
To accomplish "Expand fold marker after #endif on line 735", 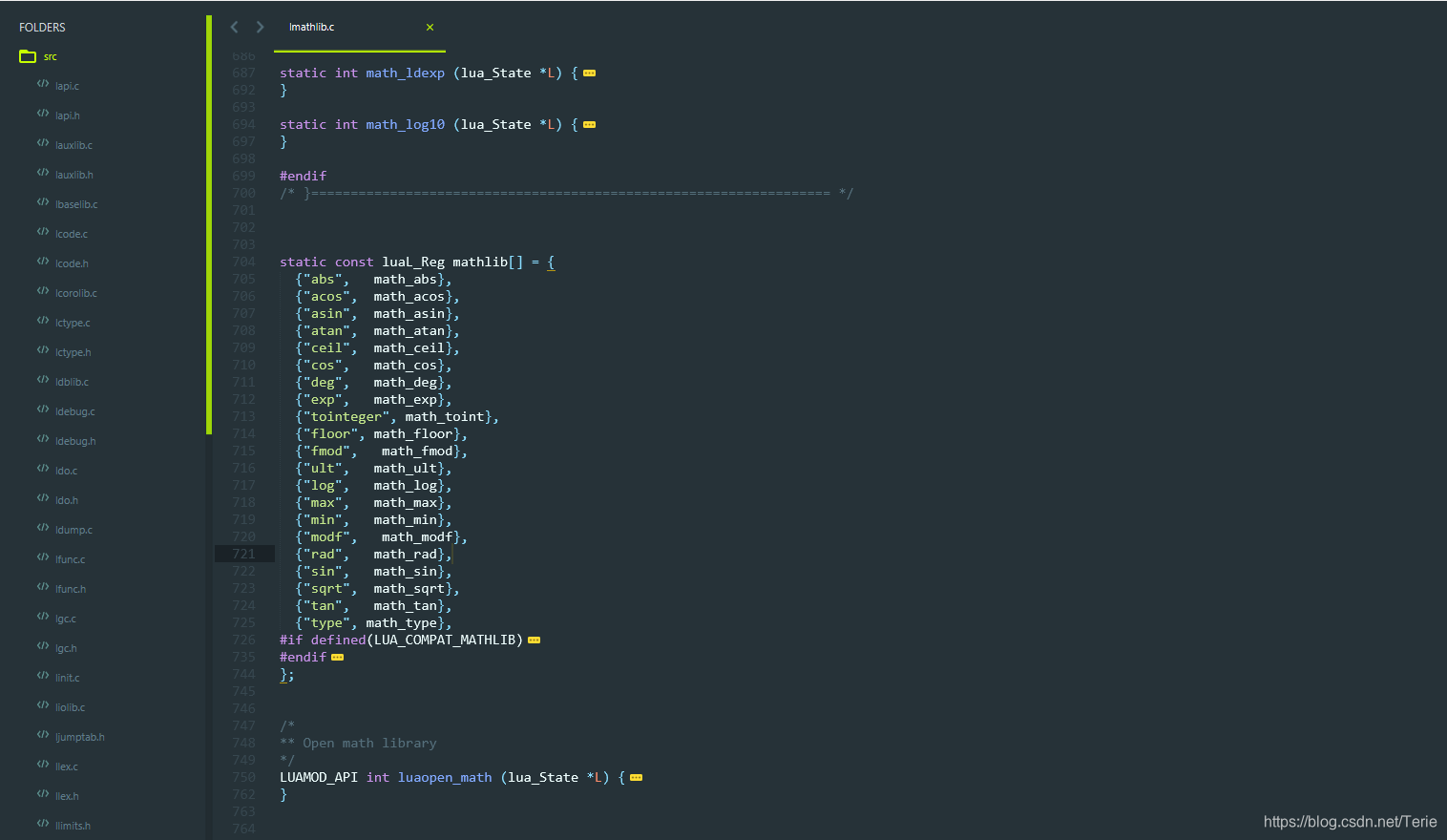I will click(338, 658).
